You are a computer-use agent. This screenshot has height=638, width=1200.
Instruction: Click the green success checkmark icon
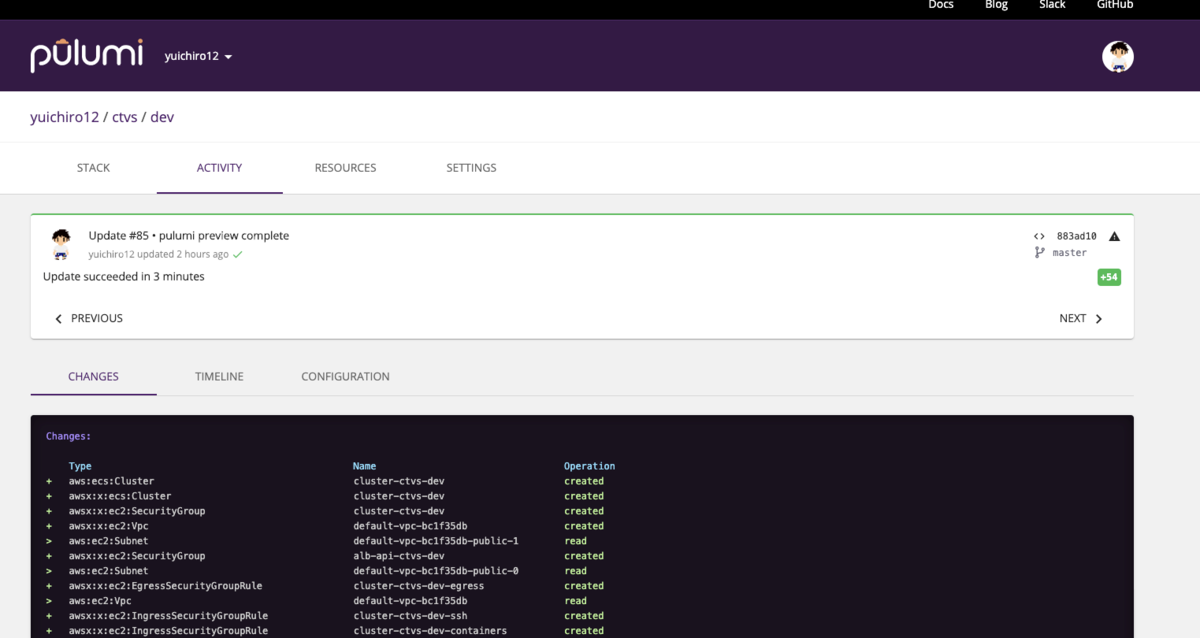(x=237, y=255)
